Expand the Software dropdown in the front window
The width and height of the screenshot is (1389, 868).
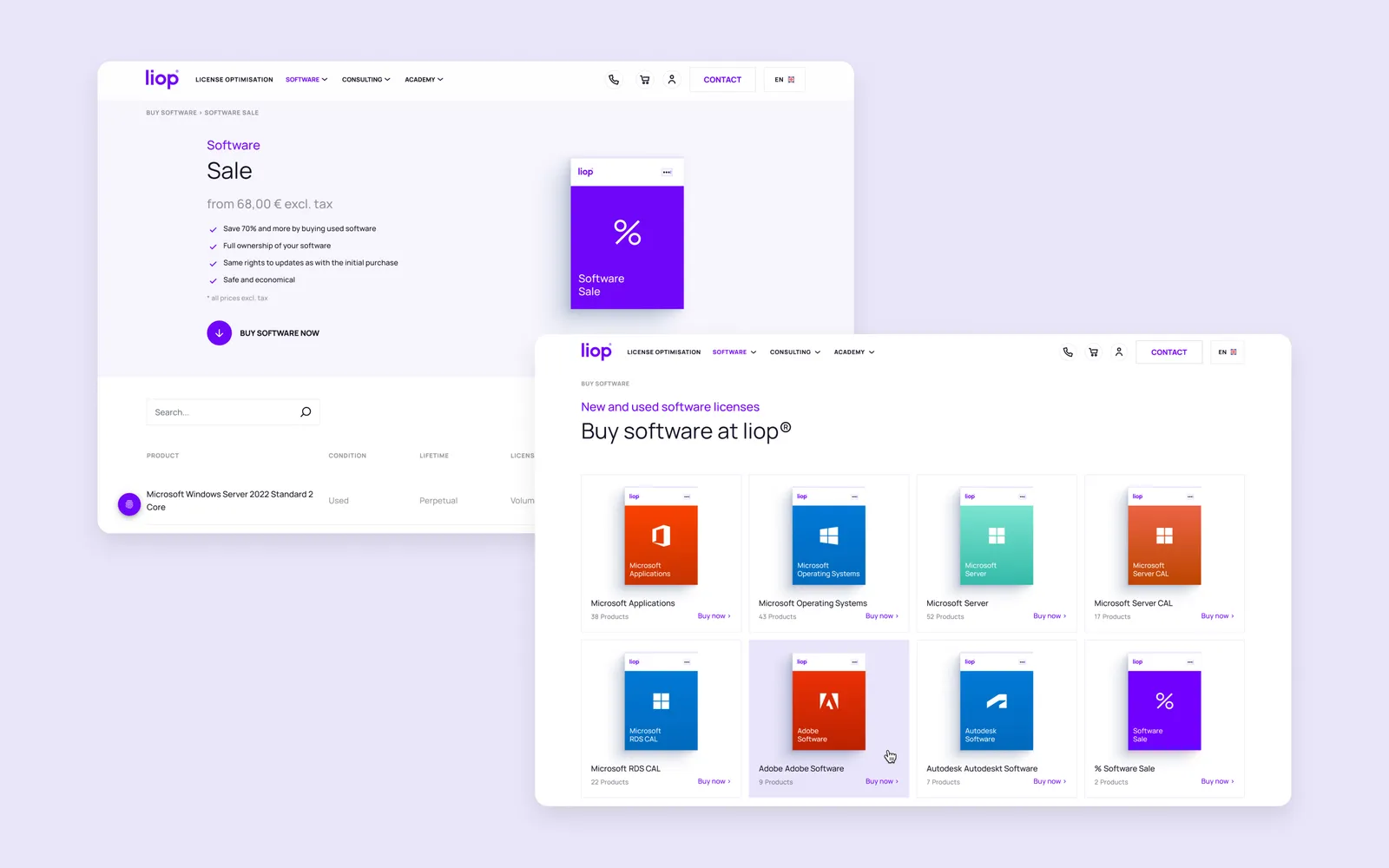[734, 352]
